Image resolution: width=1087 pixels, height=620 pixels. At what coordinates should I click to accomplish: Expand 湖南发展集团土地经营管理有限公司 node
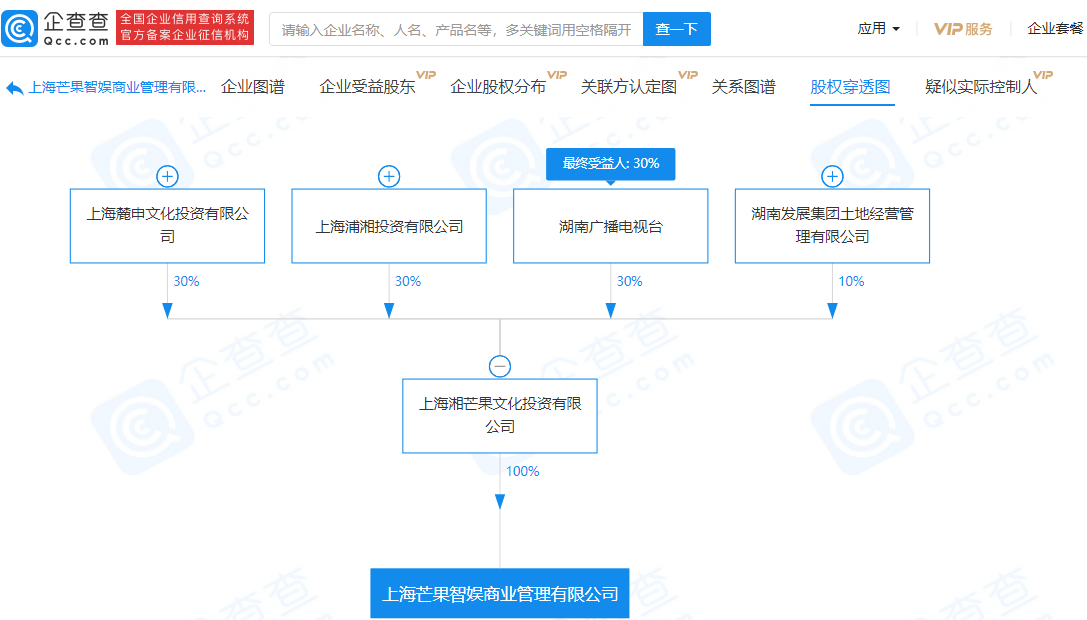pos(832,175)
